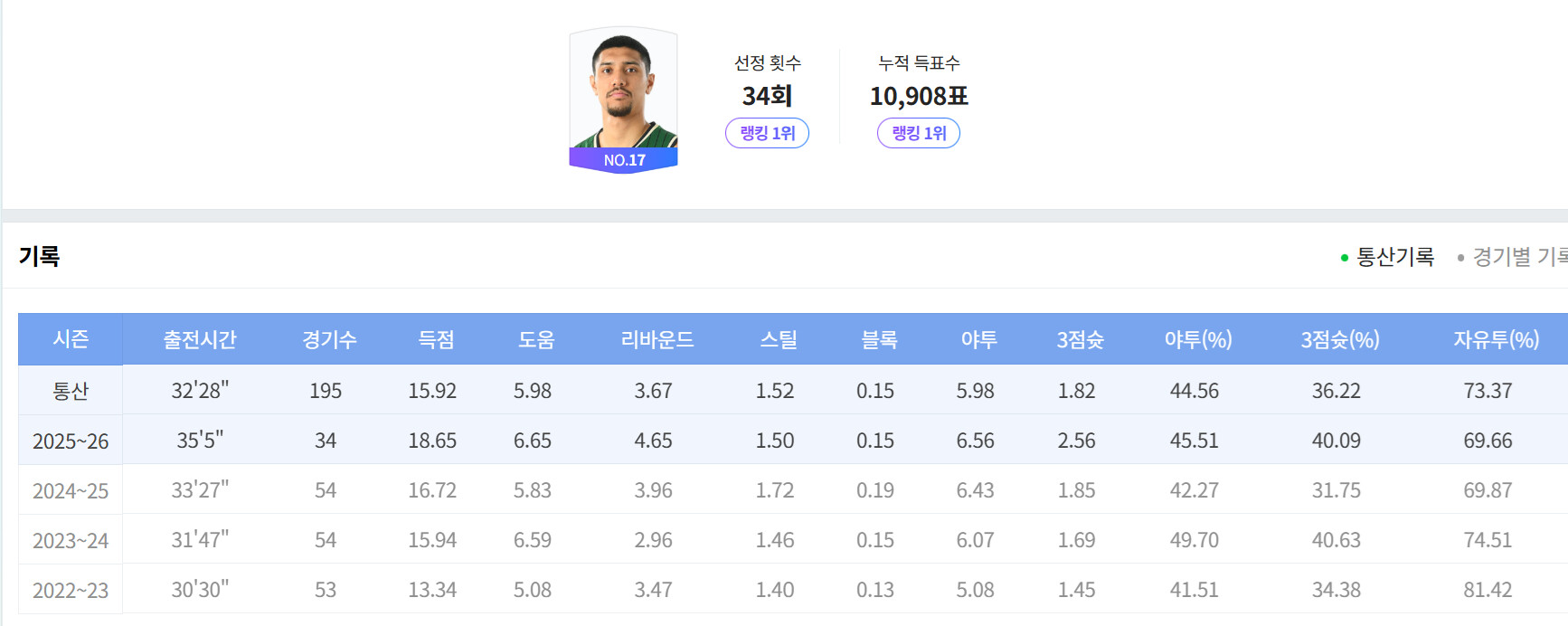Click 랭킹 1위 badge under 누적 득표수

pos(919,133)
